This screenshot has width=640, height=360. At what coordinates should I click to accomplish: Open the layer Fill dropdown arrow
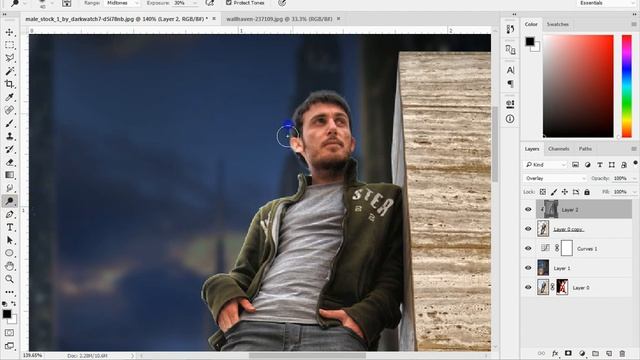[634, 192]
